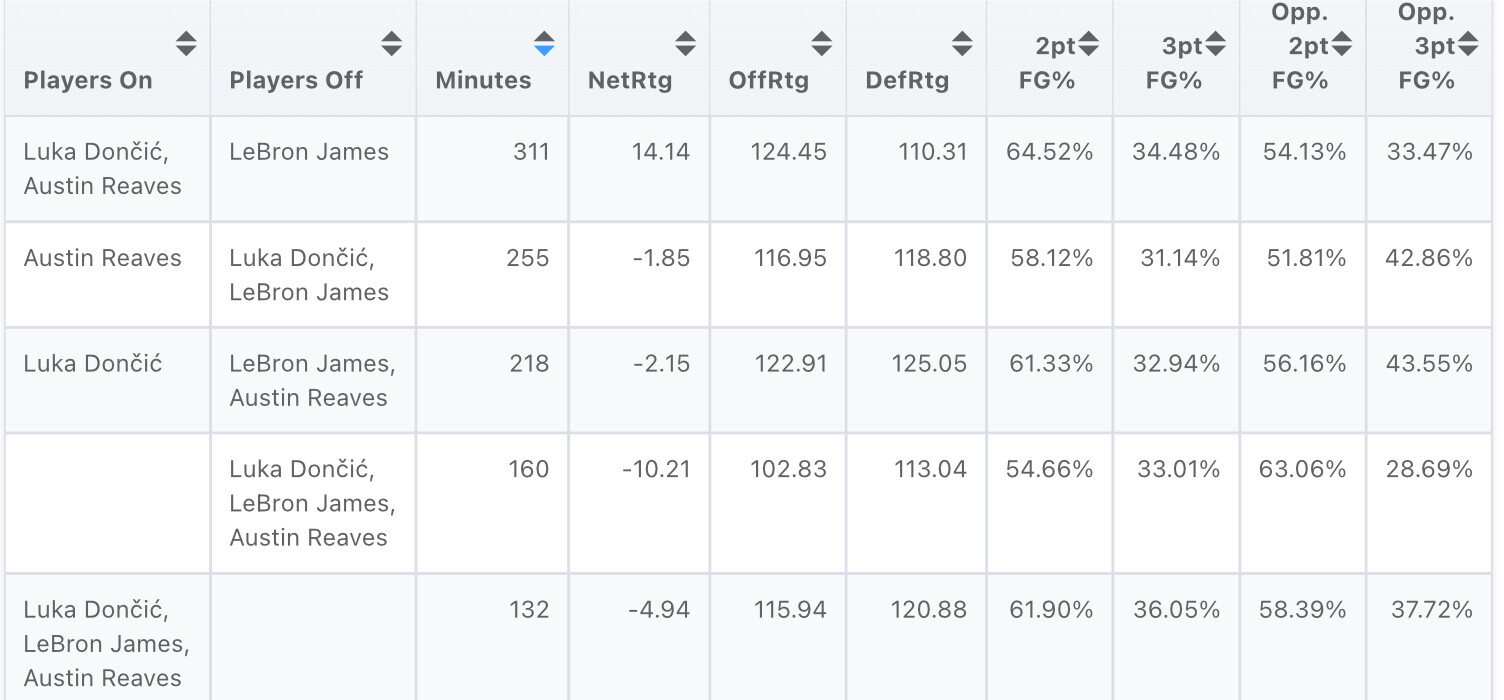Click the Players Off column header label
1504x700 pixels.
296,81
